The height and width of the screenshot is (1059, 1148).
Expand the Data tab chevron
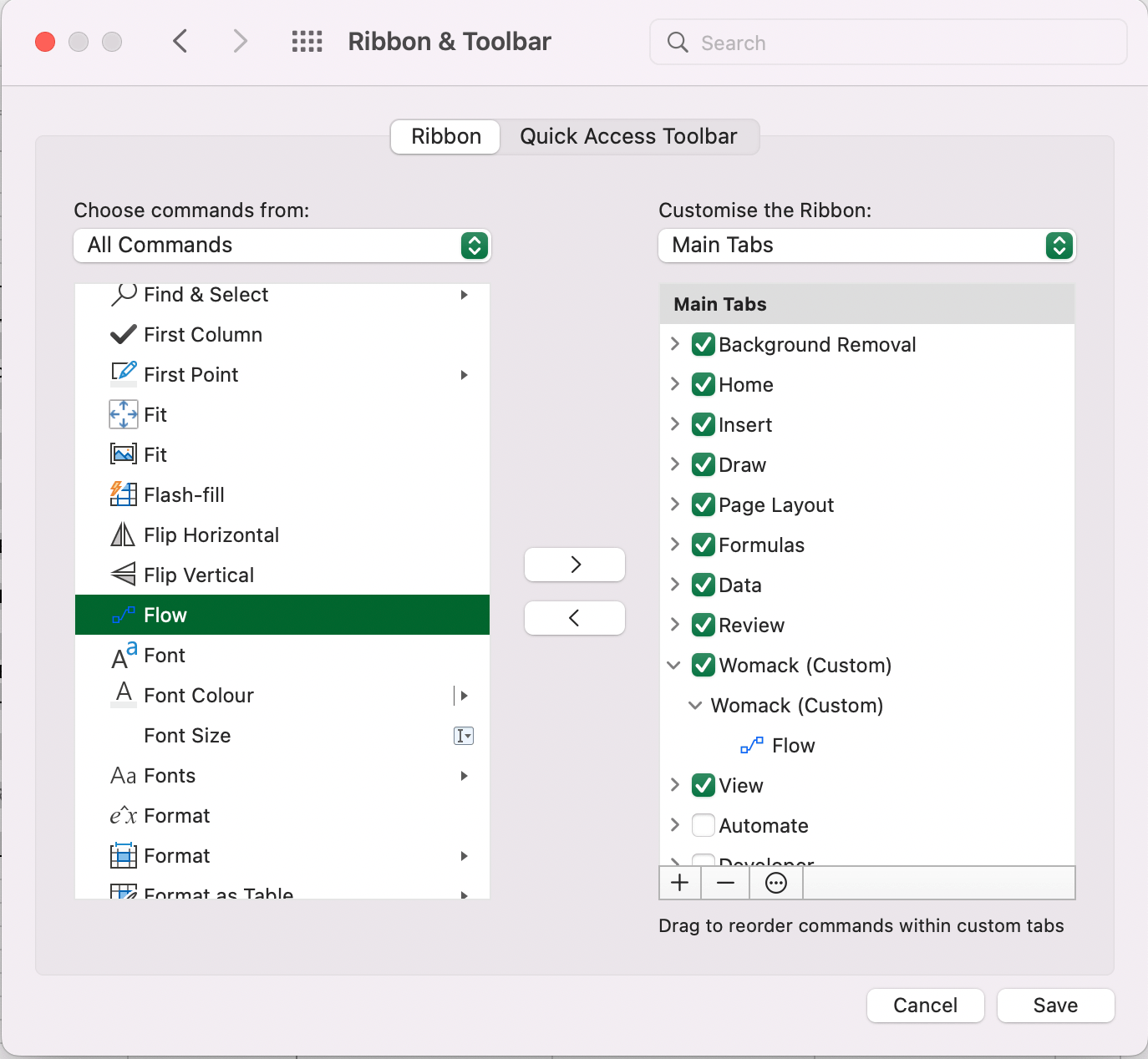pyautogui.click(x=675, y=585)
